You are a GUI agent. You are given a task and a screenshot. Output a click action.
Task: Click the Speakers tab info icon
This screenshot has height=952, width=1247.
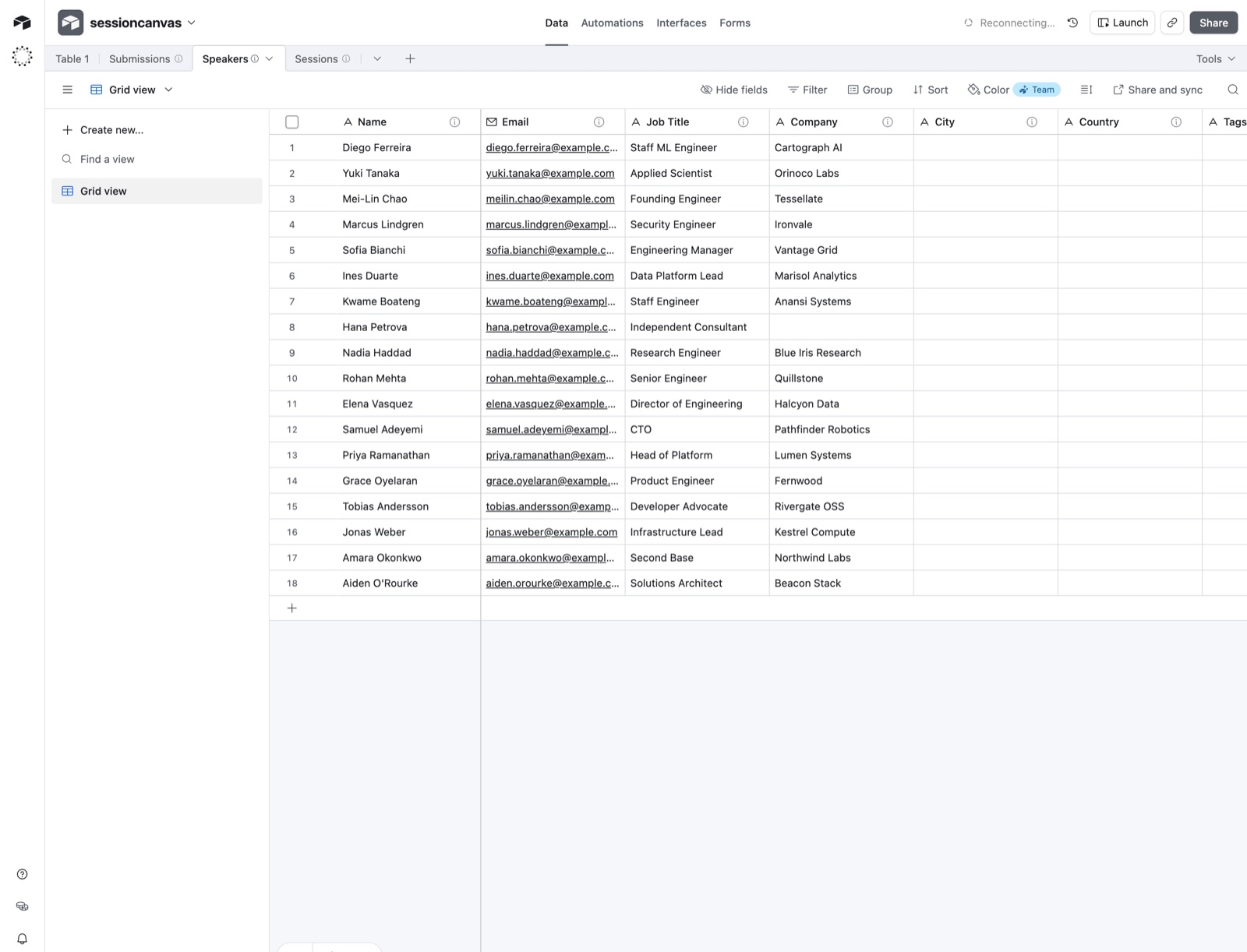pyautogui.click(x=255, y=58)
